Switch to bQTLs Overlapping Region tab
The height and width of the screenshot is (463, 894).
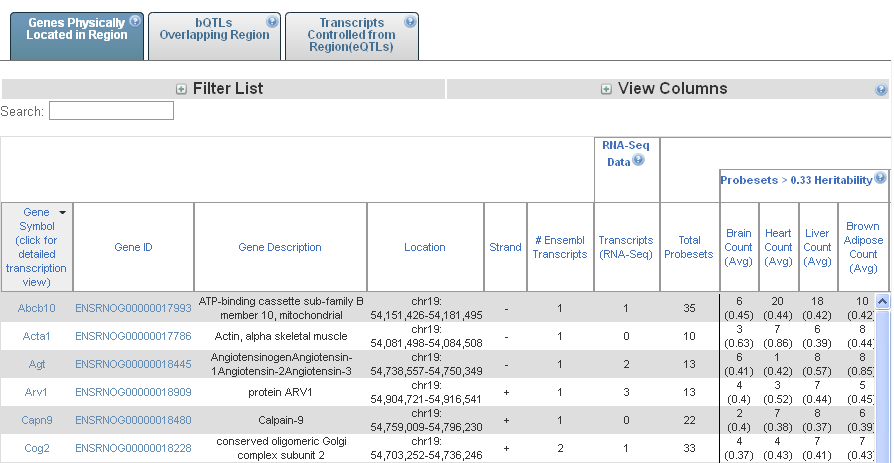pyautogui.click(x=214, y=36)
